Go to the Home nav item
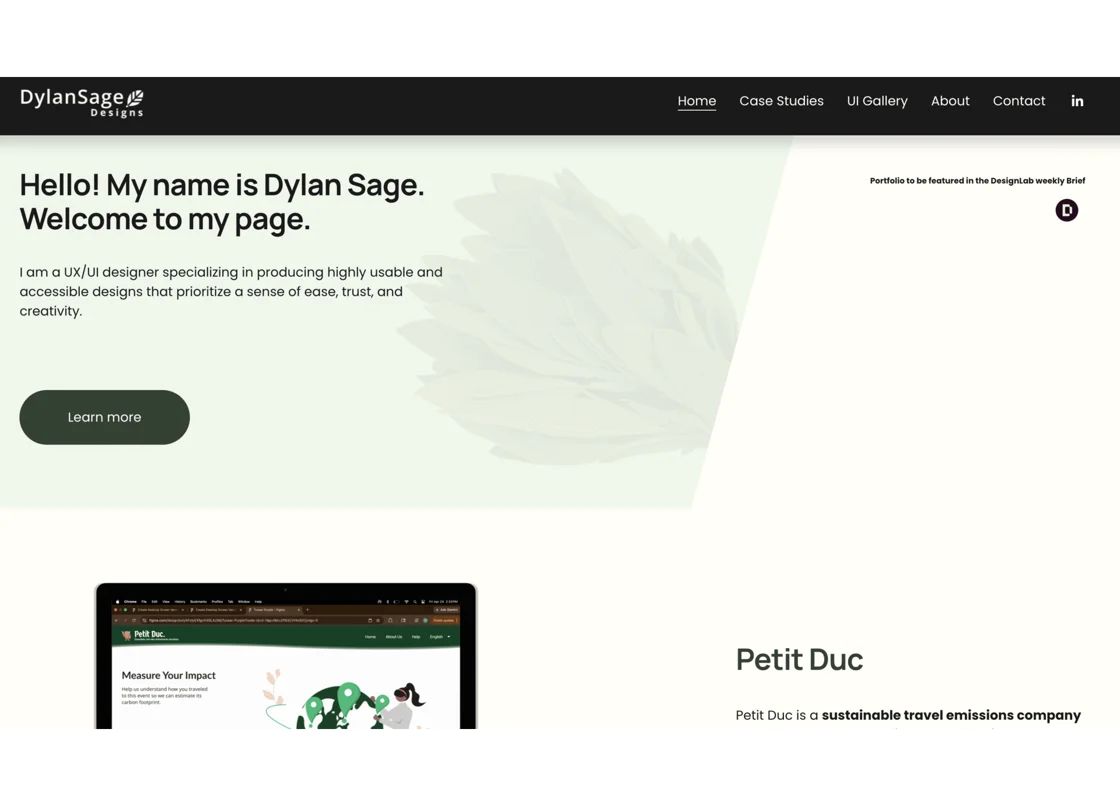The height and width of the screenshot is (806, 1120). coord(696,101)
